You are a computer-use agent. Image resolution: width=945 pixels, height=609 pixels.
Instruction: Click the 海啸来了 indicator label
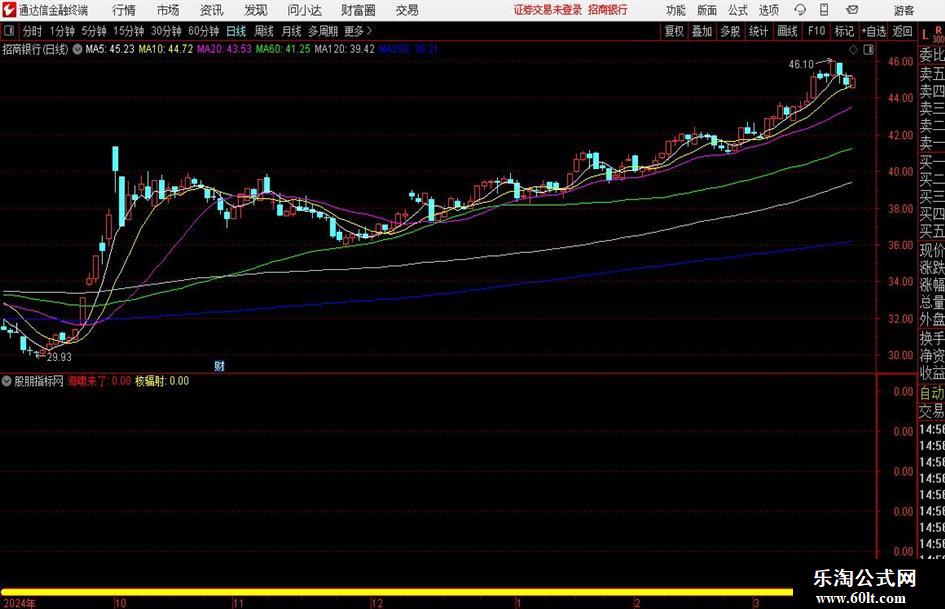click(x=87, y=381)
